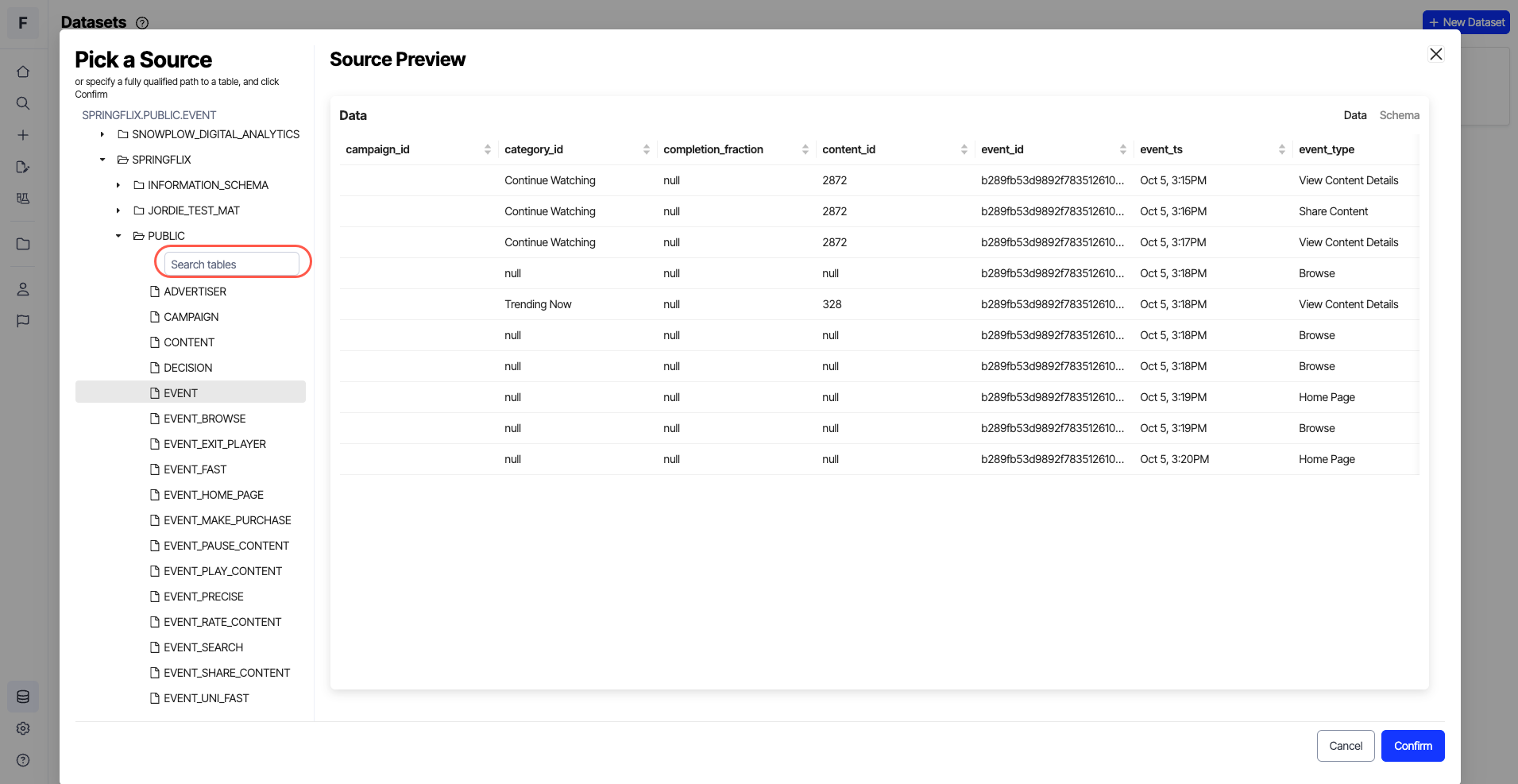This screenshot has width=1518, height=784.
Task: Expand the INFORMATION_SCHEMA folder
Action: [118, 185]
